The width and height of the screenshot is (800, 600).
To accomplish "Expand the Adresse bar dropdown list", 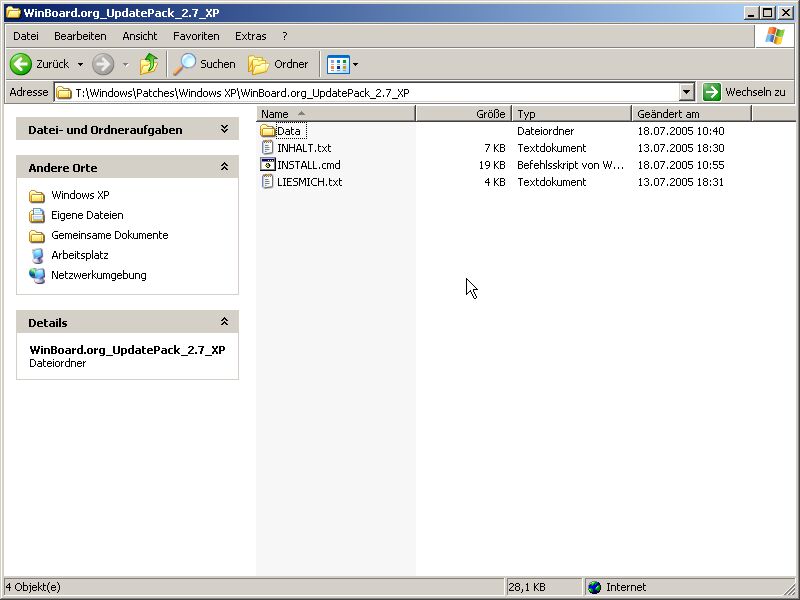I will 687,92.
